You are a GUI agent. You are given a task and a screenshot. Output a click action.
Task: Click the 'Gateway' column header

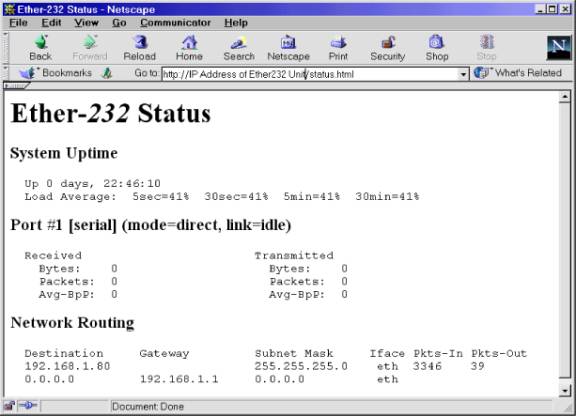coord(164,354)
